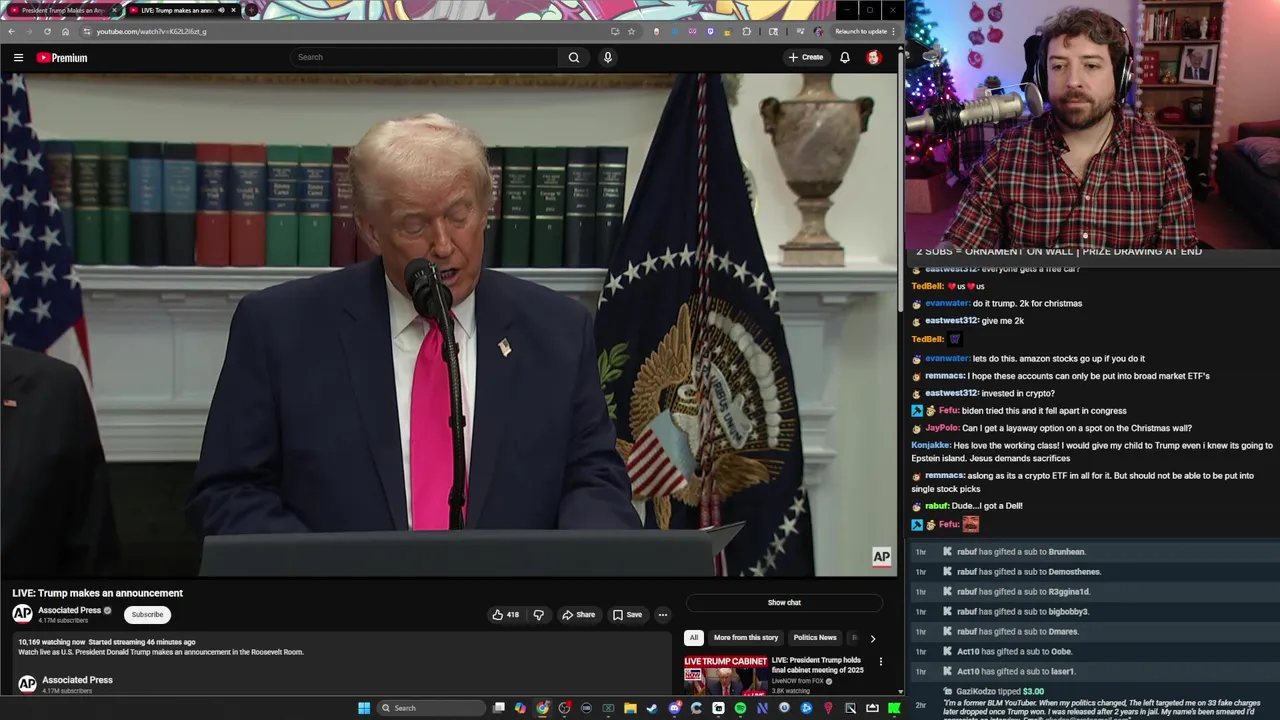Open Spotify from the taskbar
Image resolution: width=1280 pixels, height=720 pixels.
(x=740, y=708)
